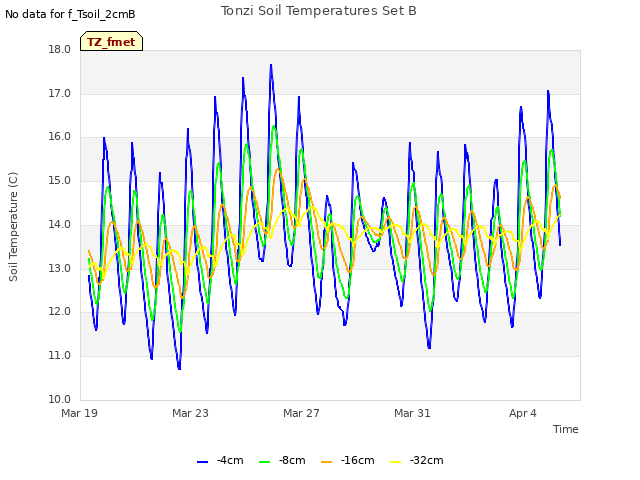This screenshot has width=640, height=480.
Task: Click the TZ_fmet label box
Action: tap(111, 41)
